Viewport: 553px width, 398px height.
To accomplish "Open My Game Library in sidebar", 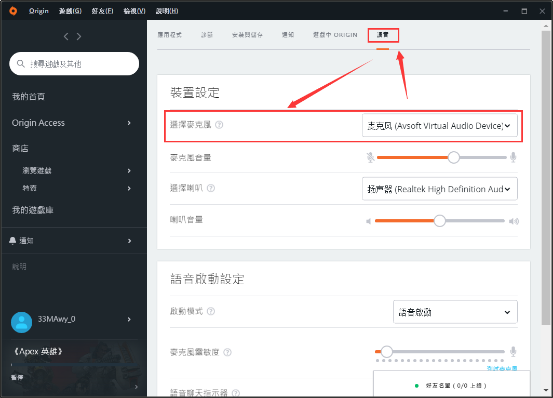I will pyautogui.click(x=32, y=210).
